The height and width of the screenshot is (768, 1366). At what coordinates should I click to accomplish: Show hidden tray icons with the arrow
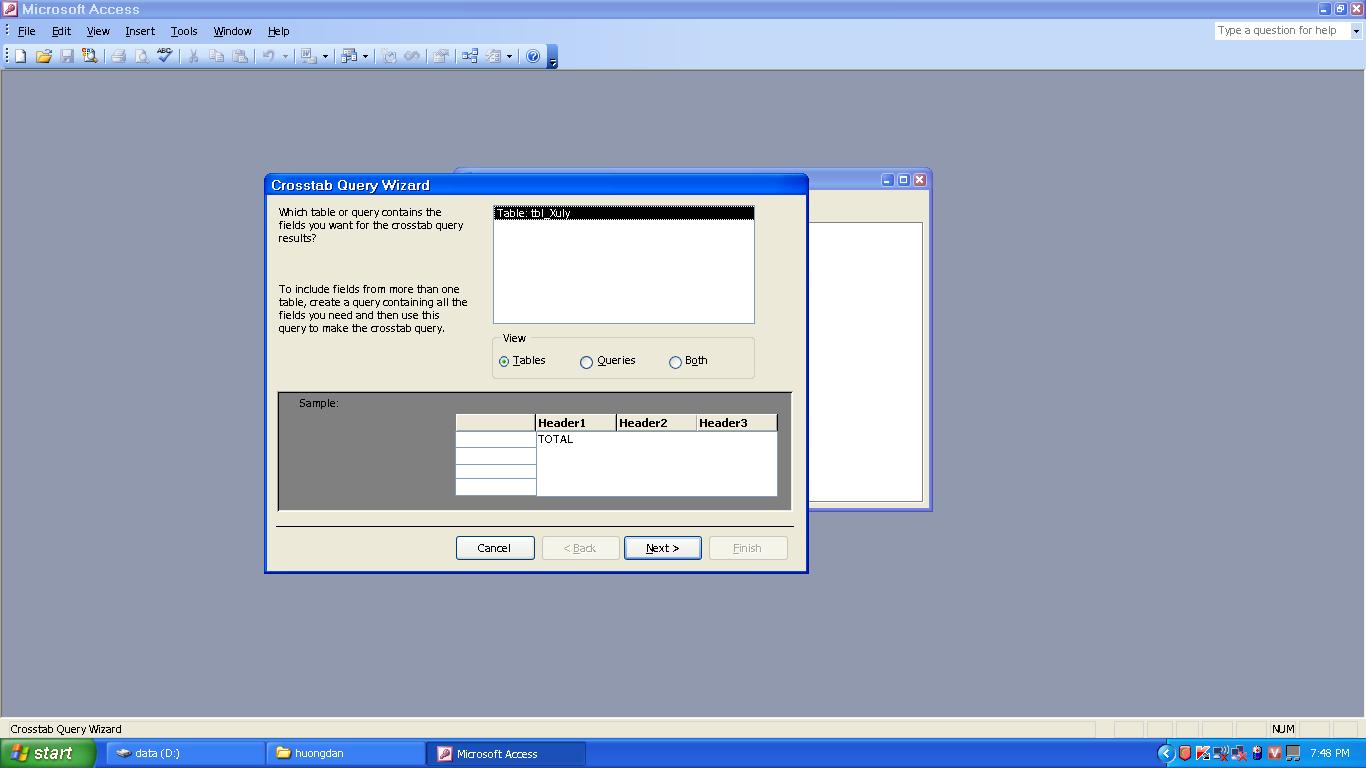[x=1165, y=753]
